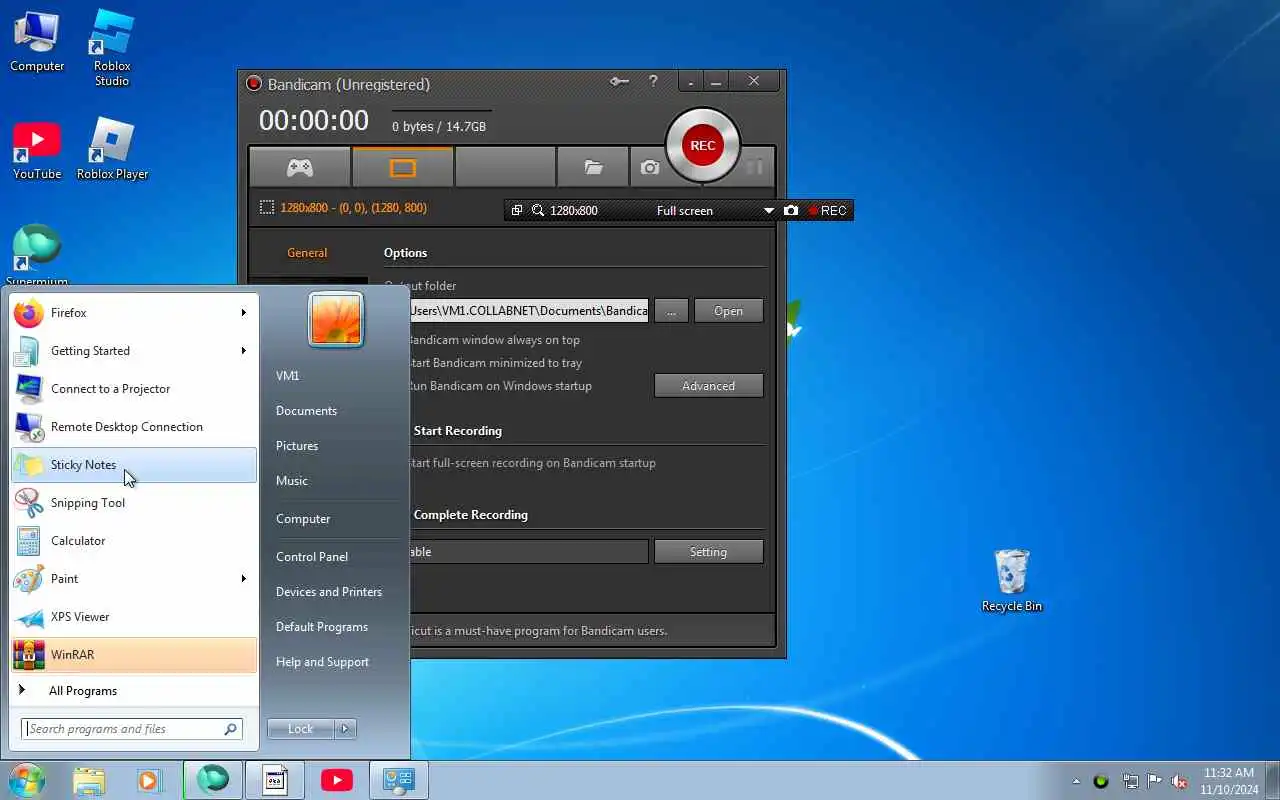Capture image with capture bar camera icon
The image size is (1280, 800).
tap(791, 210)
